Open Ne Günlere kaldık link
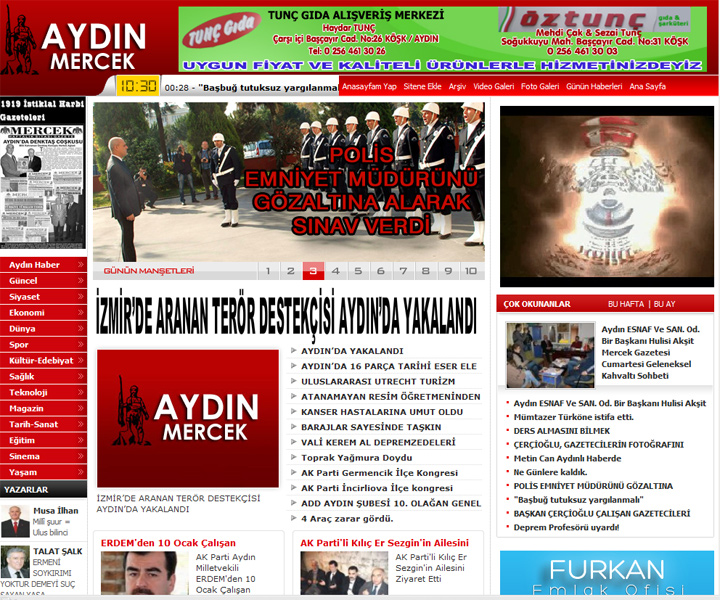The height and width of the screenshot is (600, 720). (550, 472)
